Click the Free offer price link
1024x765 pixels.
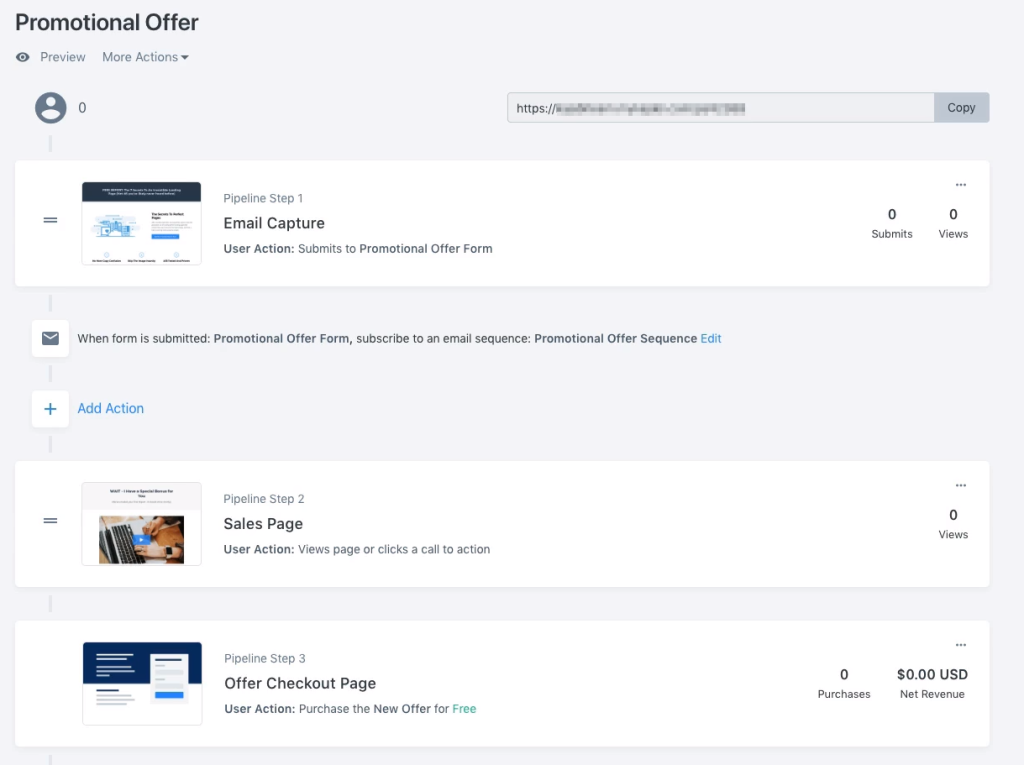464,709
